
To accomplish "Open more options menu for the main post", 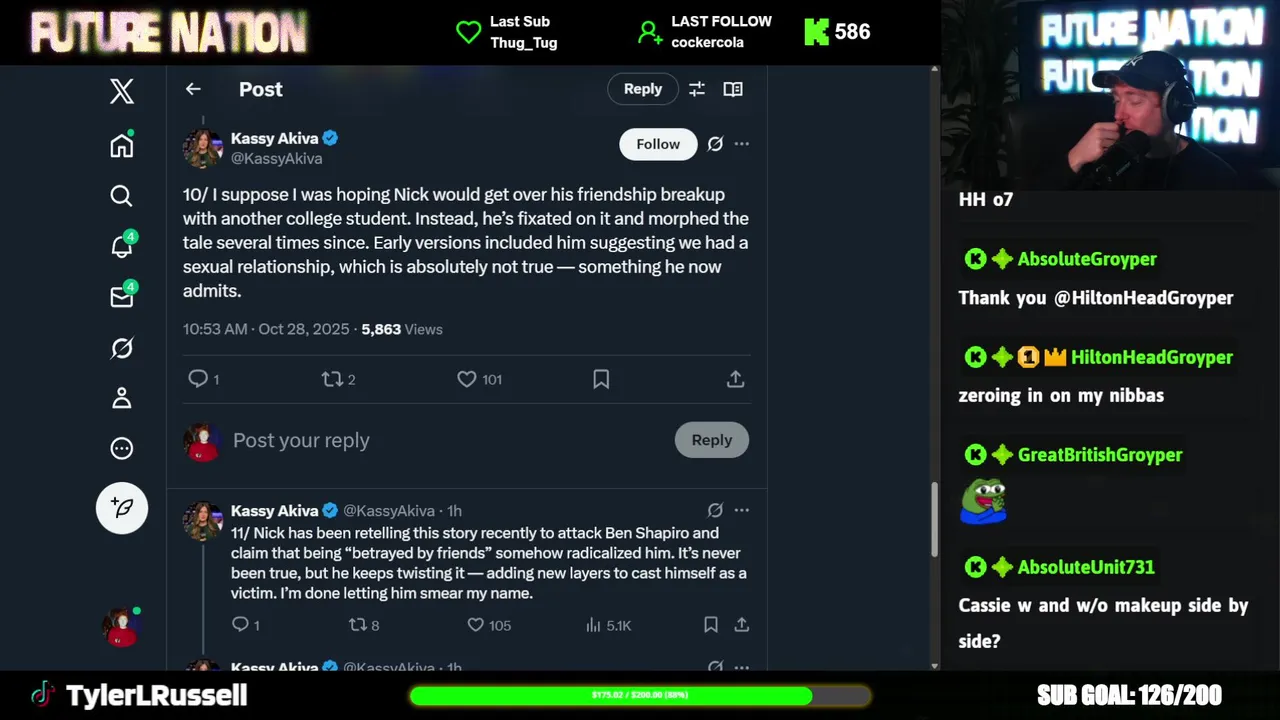I will tap(741, 144).
